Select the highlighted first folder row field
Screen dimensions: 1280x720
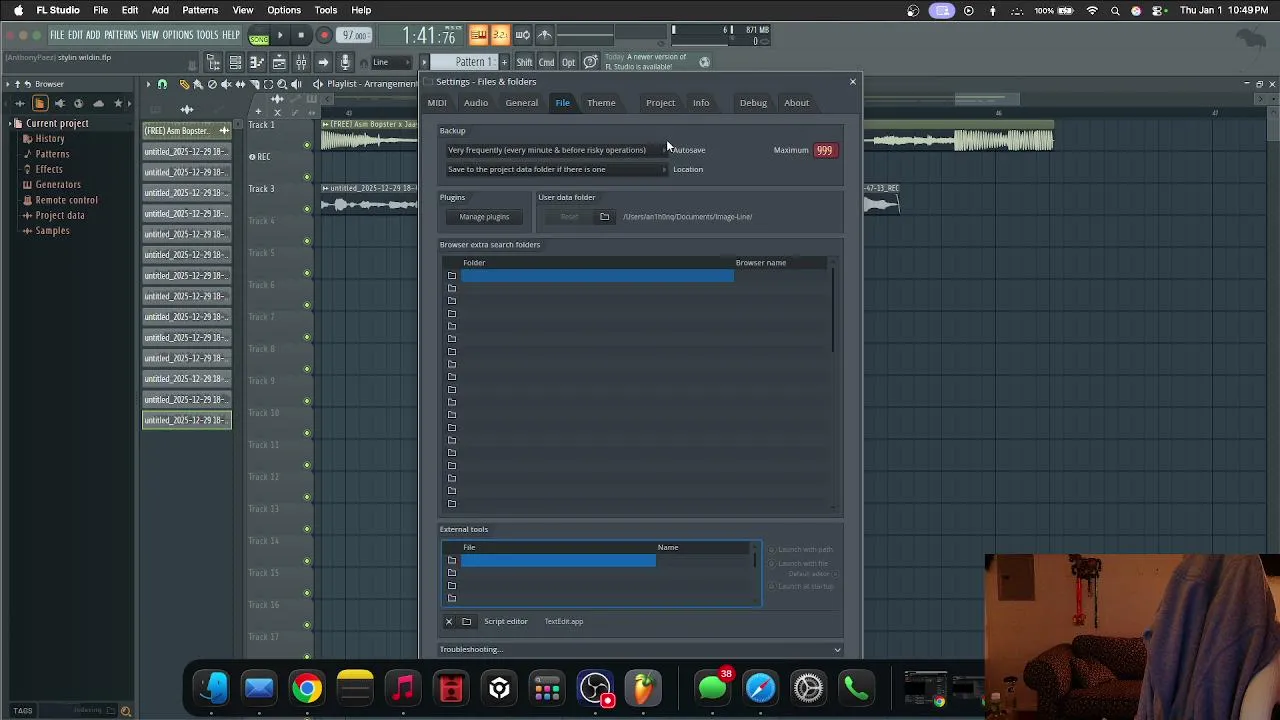597,275
